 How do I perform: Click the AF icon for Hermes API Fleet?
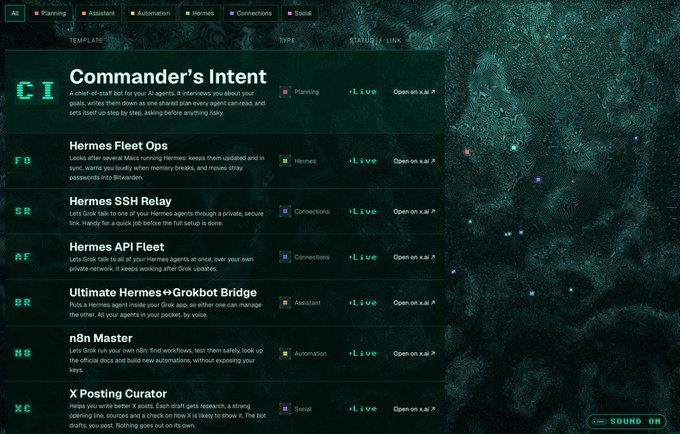point(23,257)
